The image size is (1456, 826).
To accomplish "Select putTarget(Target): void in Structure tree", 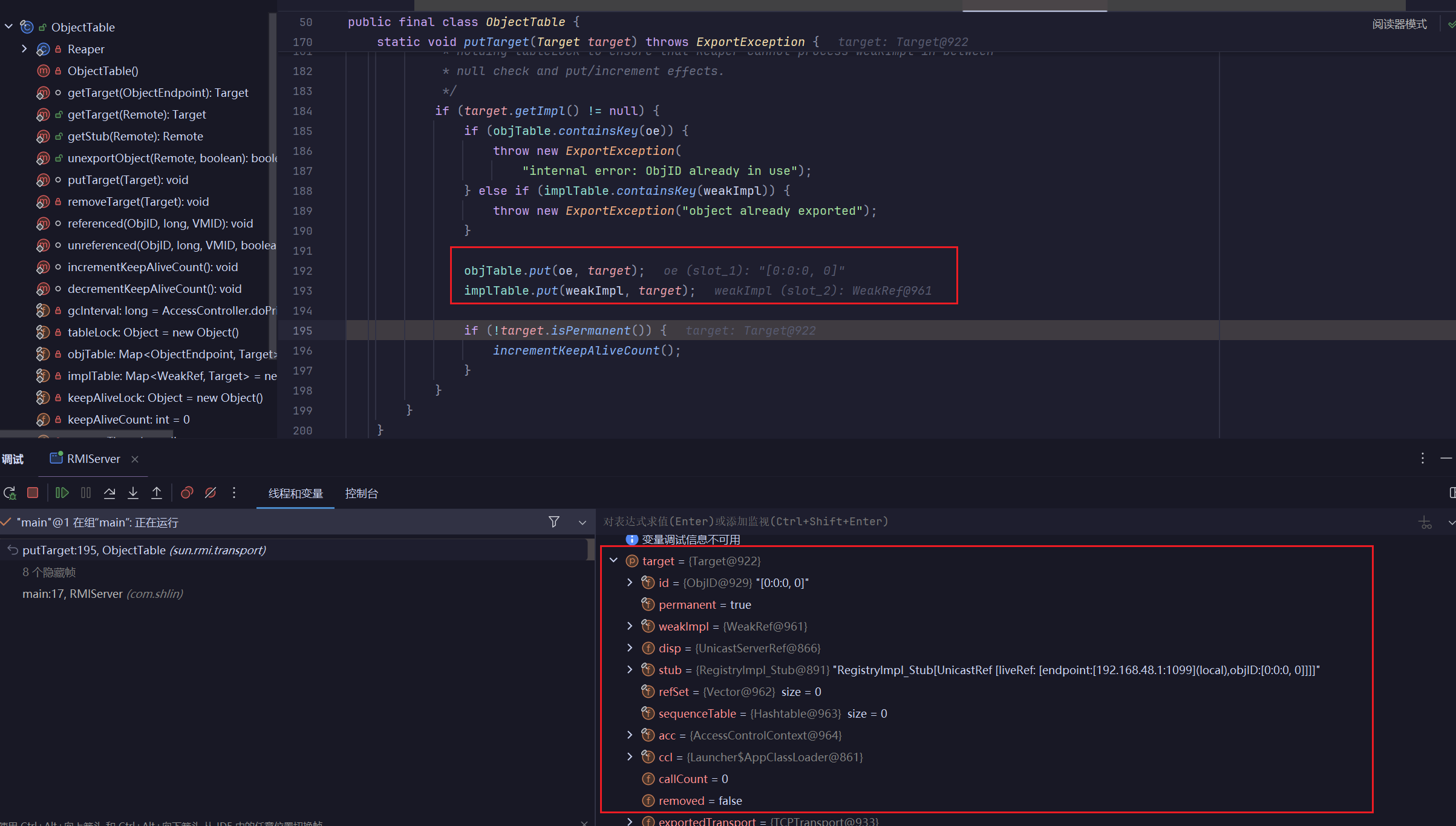I will pyautogui.click(x=128, y=180).
